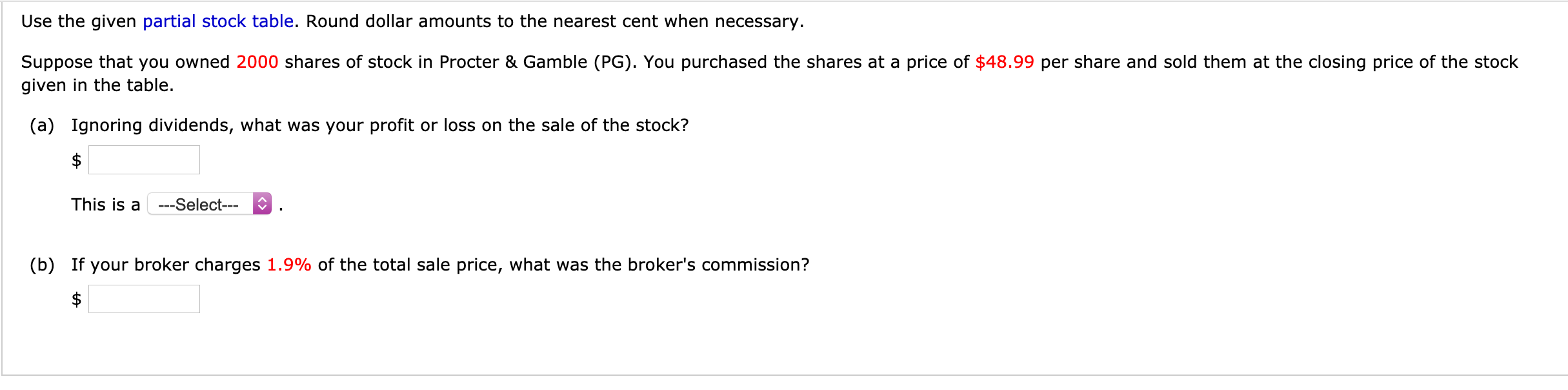Click the dollar sign beside the first answer box
This screenshot has height=390, width=1568.
point(75,161)
